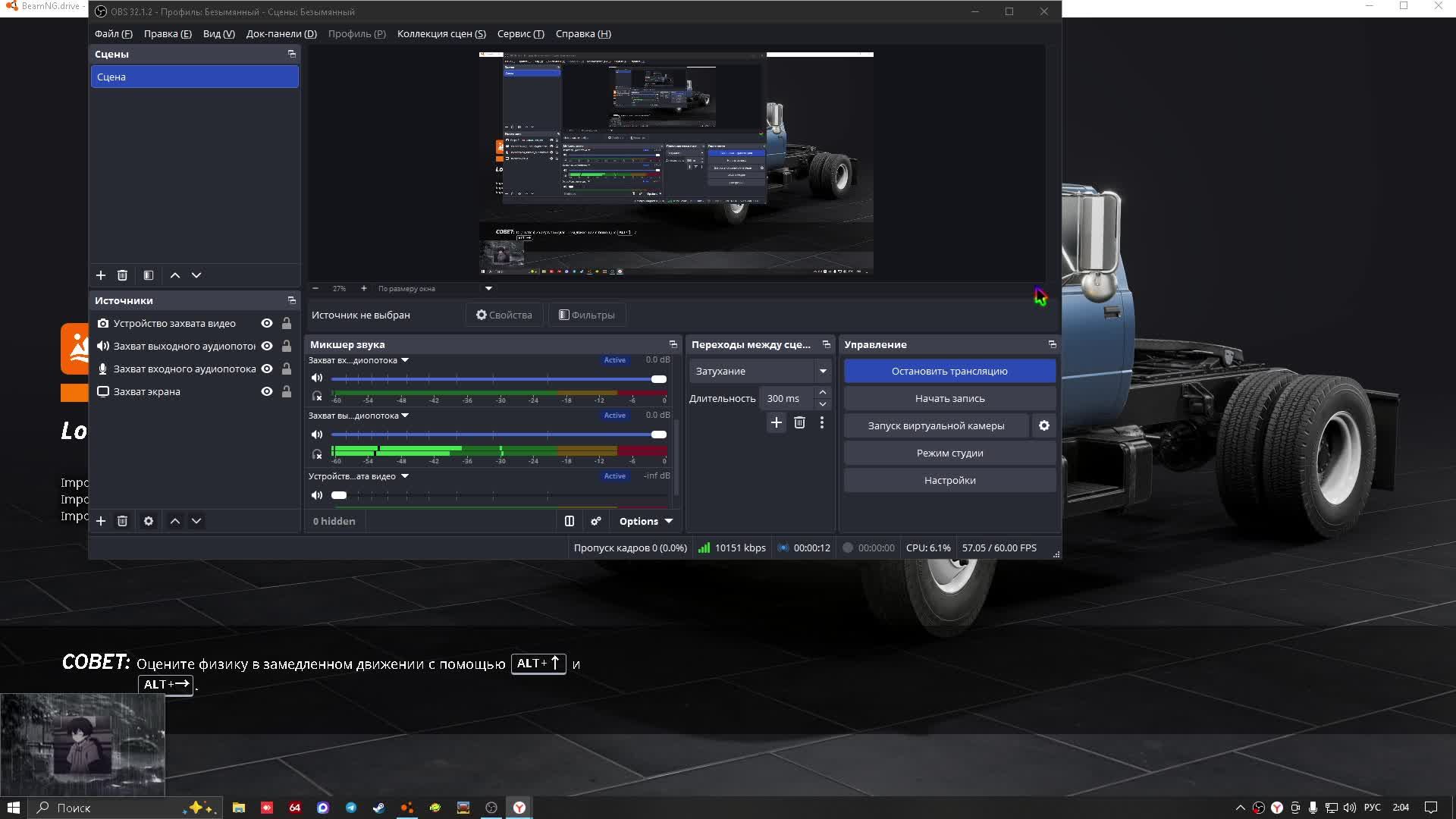
Task: Open Настройки in Controls panel
Action: (949, 480)
